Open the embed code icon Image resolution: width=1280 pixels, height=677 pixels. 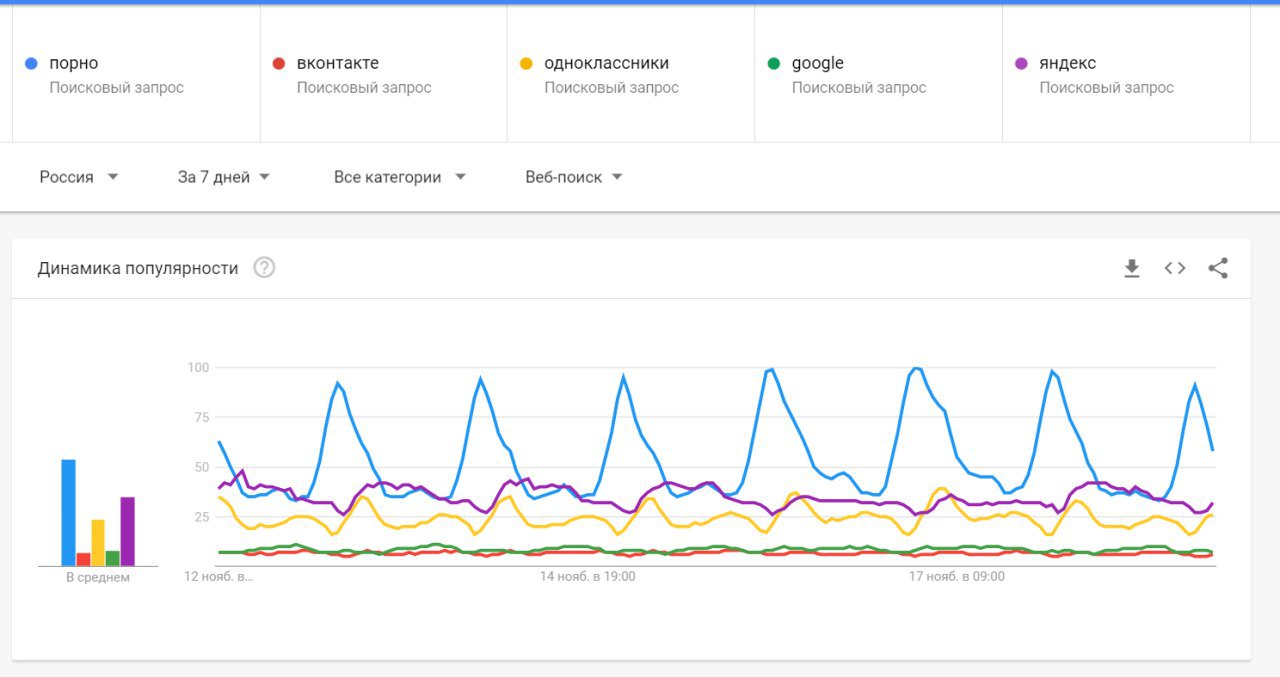(1175, 268)
